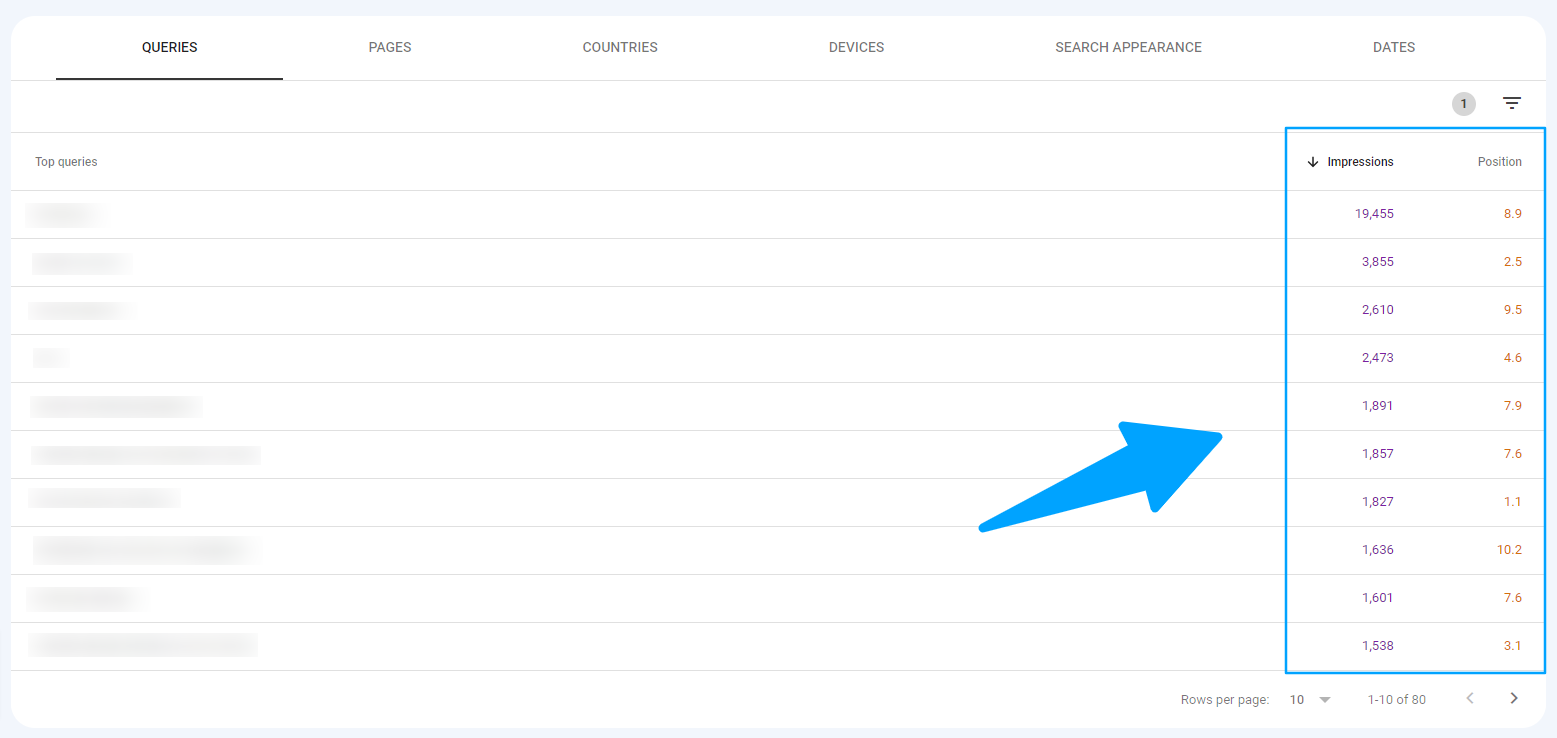Click the 1-10 of 80 pagination text

coord(1397,700)
